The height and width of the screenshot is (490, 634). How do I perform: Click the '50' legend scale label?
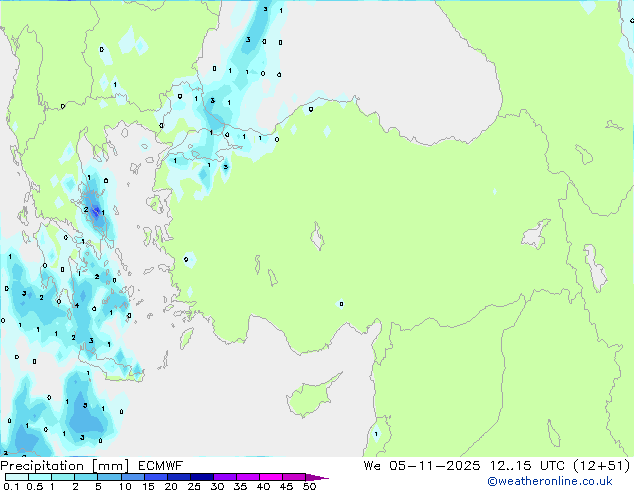coord(310,486)
